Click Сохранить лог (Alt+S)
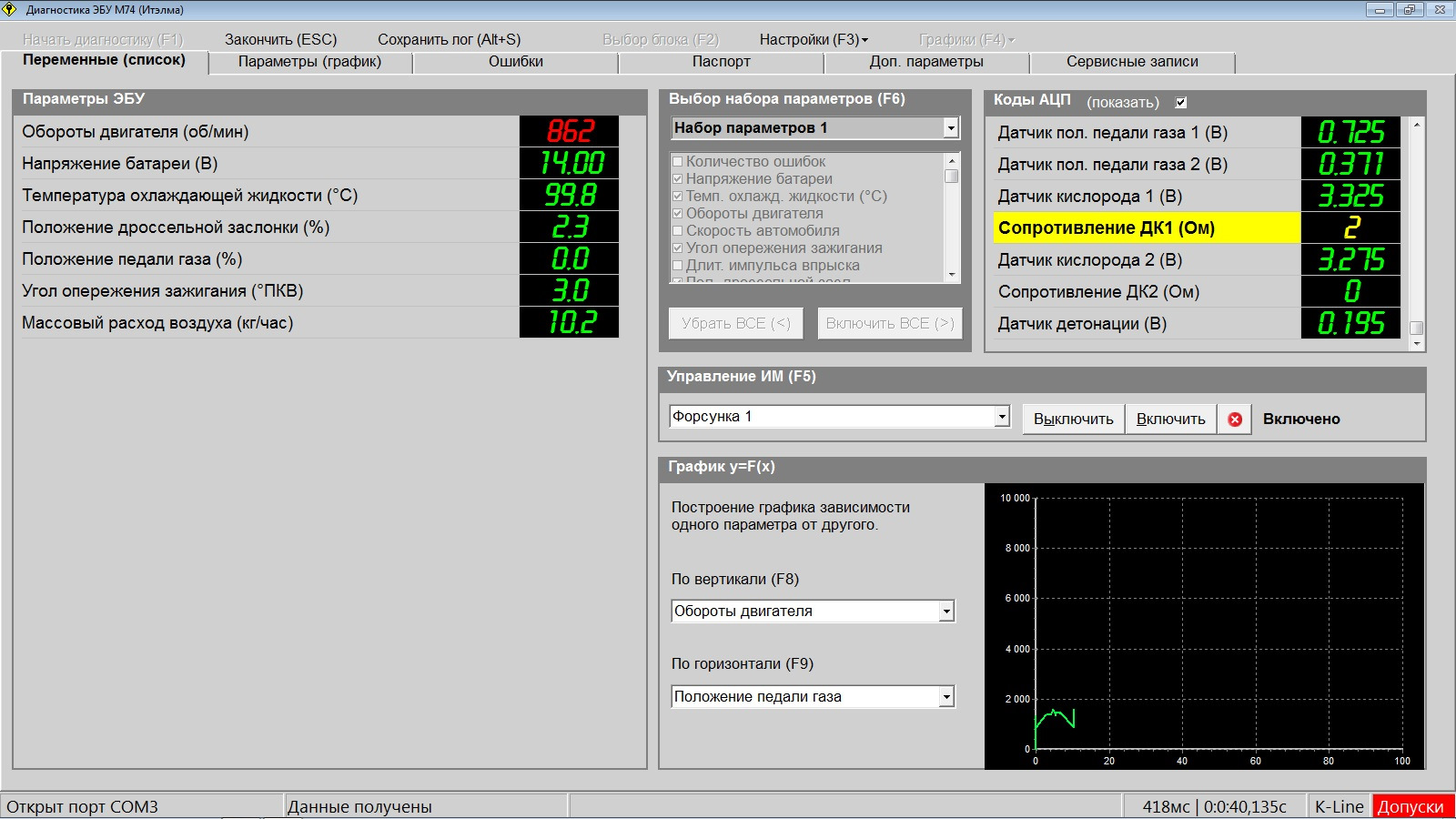The image size is (1456, 819). pos(449,40)
